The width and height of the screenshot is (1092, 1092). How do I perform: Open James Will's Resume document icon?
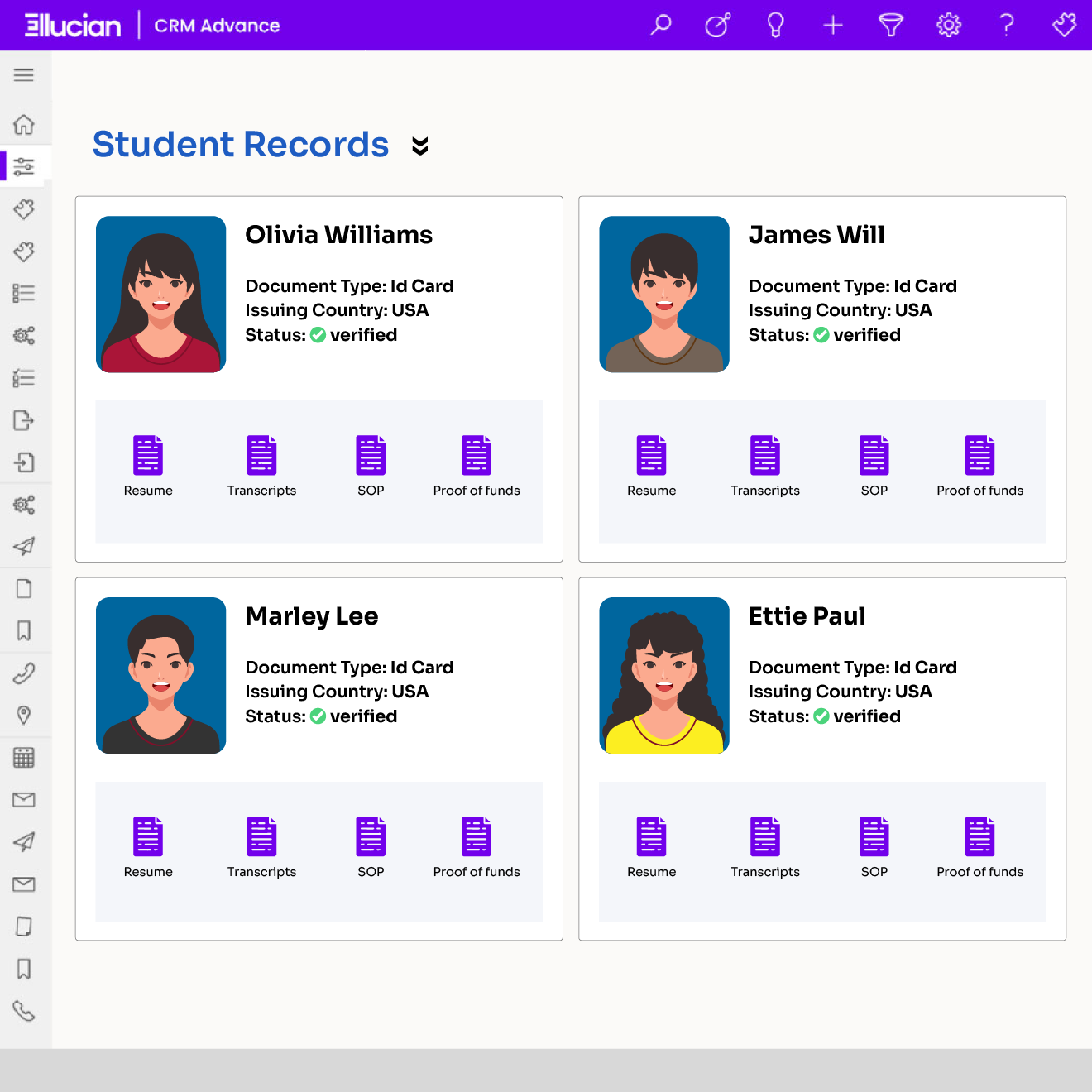pos(652,455)
